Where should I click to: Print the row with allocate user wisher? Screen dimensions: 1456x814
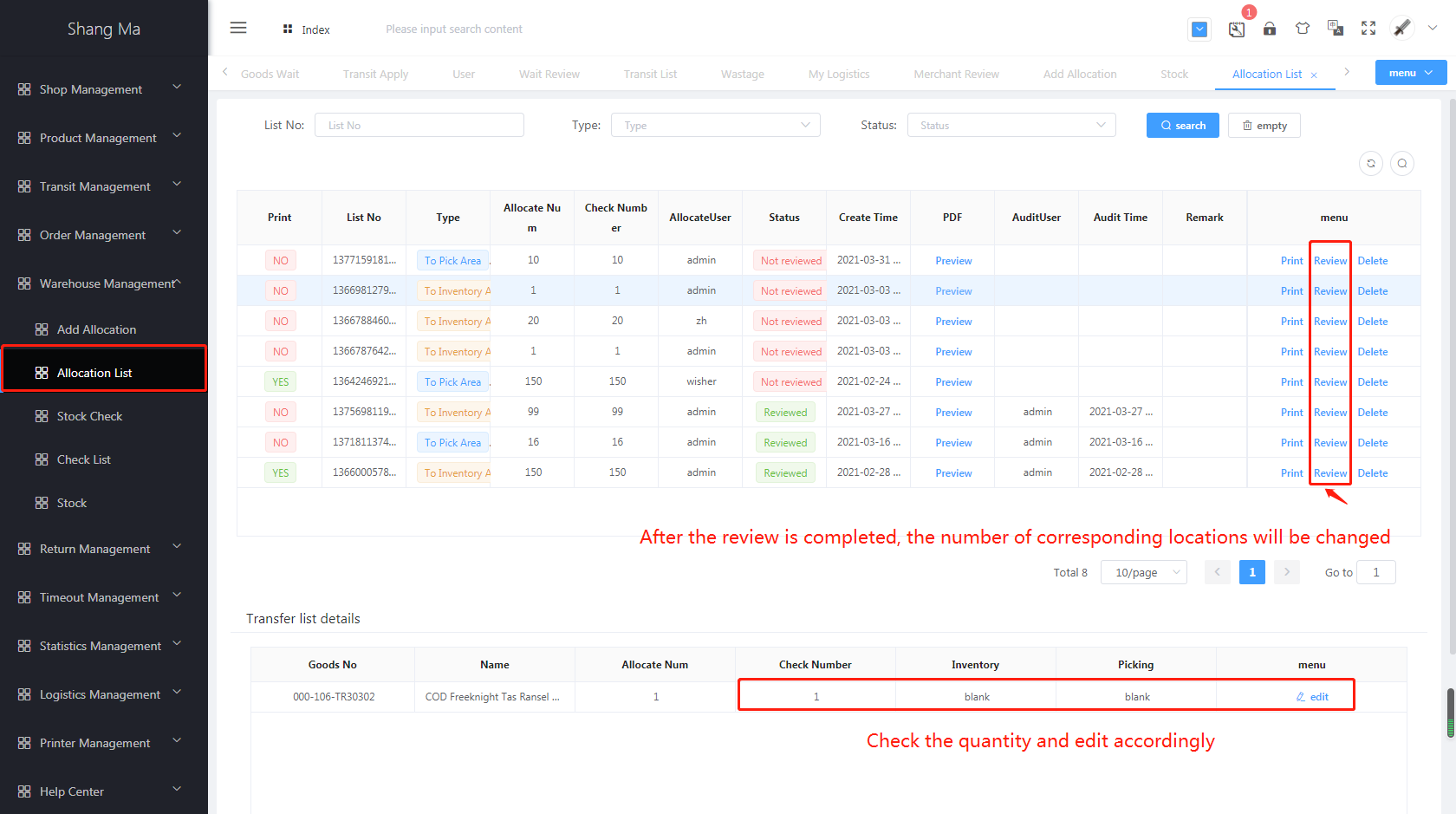pyautogui.click(x=1291, y=382)
